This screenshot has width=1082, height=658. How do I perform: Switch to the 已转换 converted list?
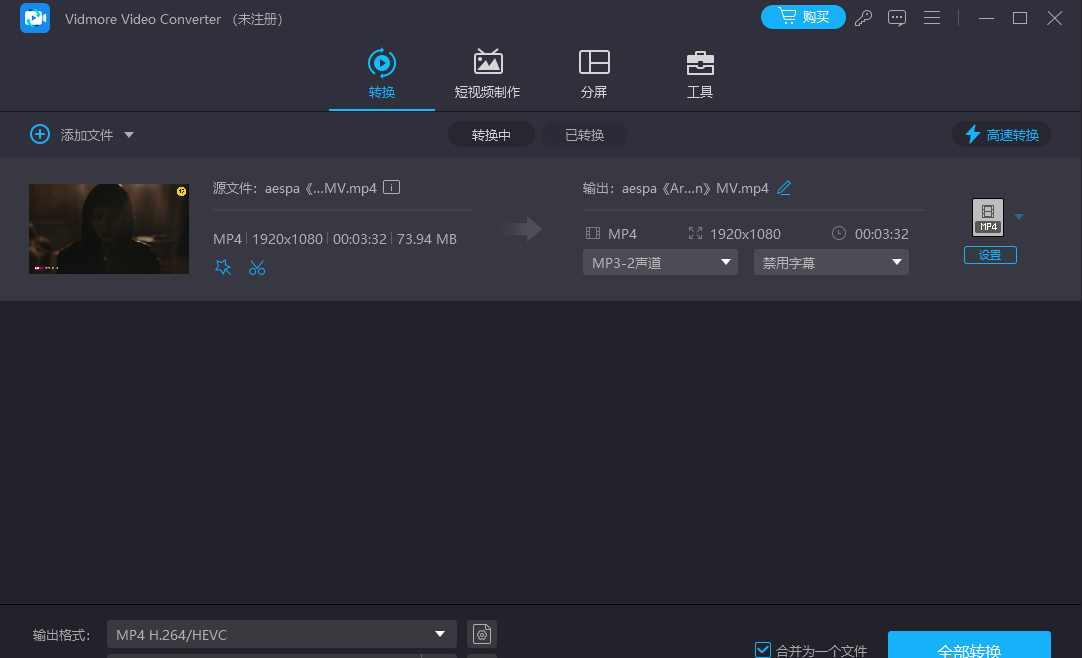pos(584,134)
